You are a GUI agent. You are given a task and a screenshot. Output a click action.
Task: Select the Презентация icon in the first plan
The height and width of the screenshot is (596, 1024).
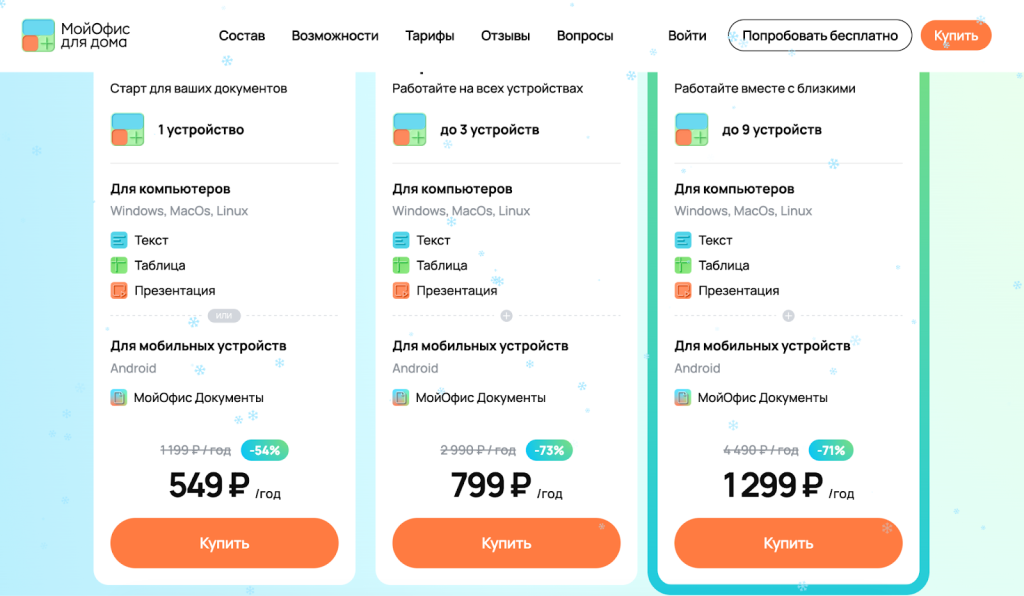click(x=121, y=290)
